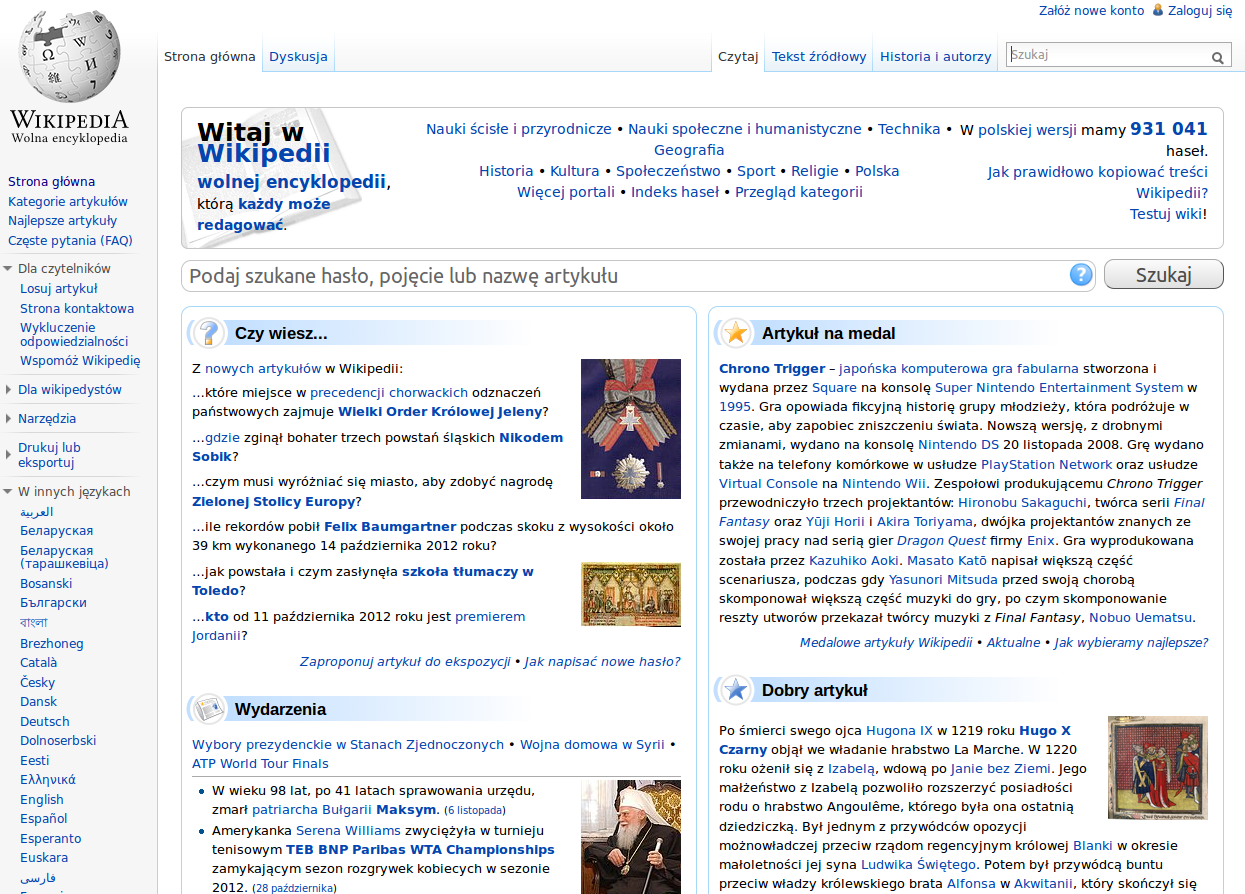Open the Chrono Trigger article link
The width and height of the screenshot is (1245, 894).
tap(772, 368)
